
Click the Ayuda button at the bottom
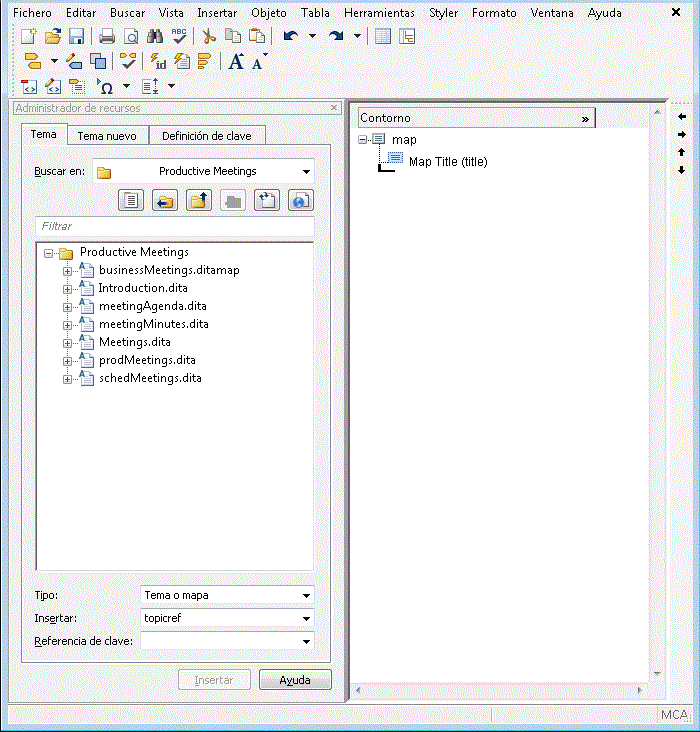(295, 680)
